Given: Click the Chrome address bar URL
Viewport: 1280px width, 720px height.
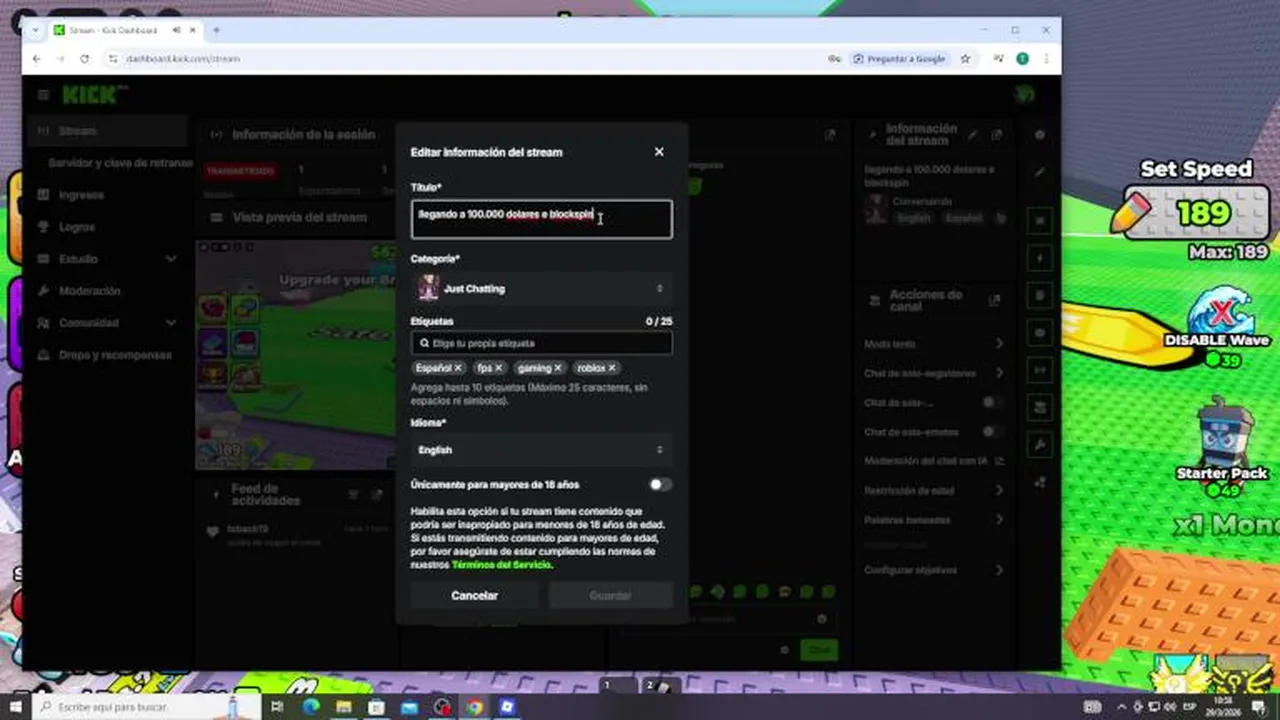Looking at the screenshot, I should pos(183,59).
